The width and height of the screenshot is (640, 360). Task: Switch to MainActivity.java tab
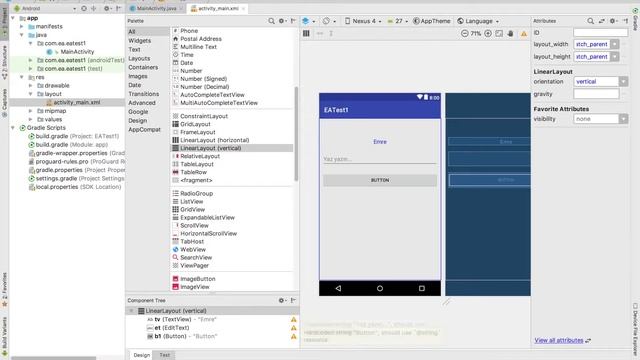[x=156, y=8]
